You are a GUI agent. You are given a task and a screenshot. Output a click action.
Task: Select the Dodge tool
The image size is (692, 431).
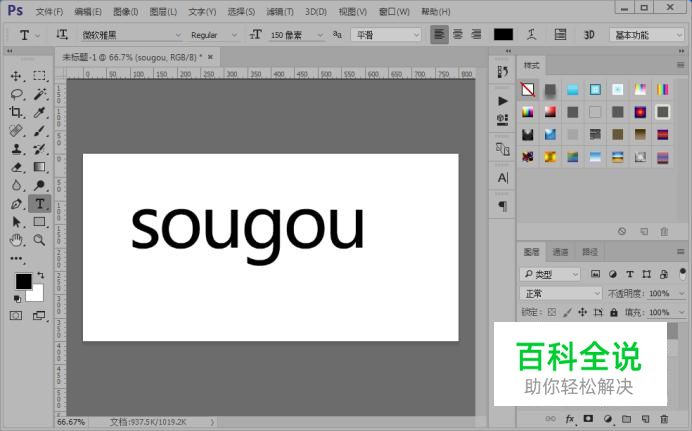pos(39,185)
